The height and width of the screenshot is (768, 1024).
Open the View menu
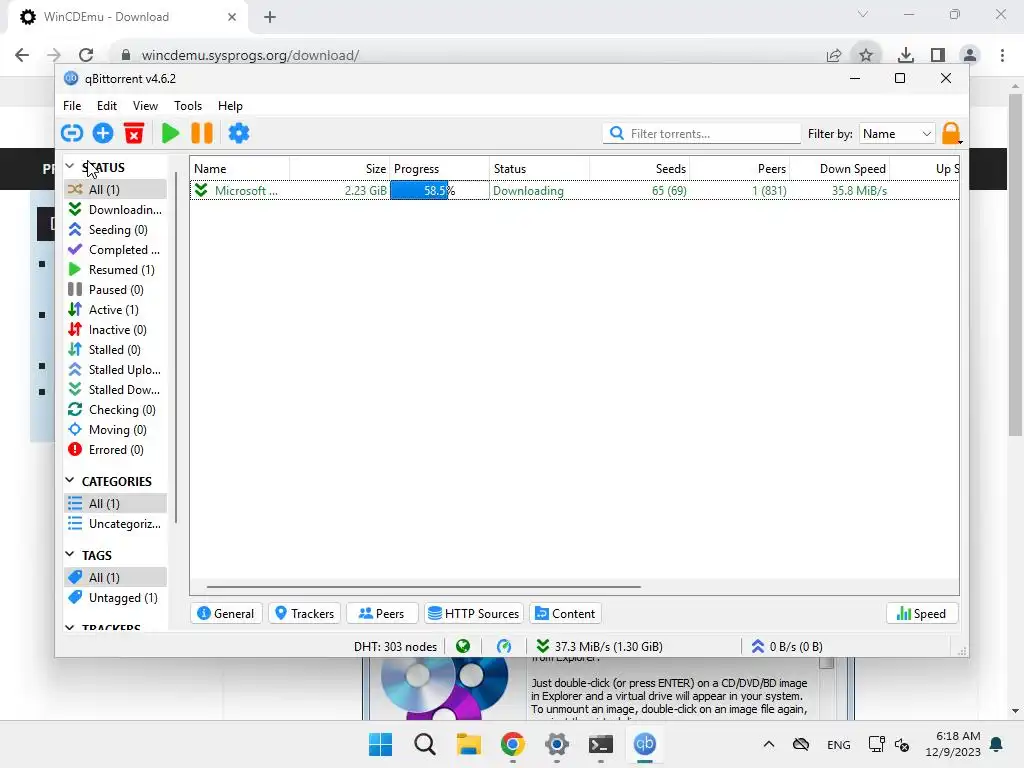145,106
